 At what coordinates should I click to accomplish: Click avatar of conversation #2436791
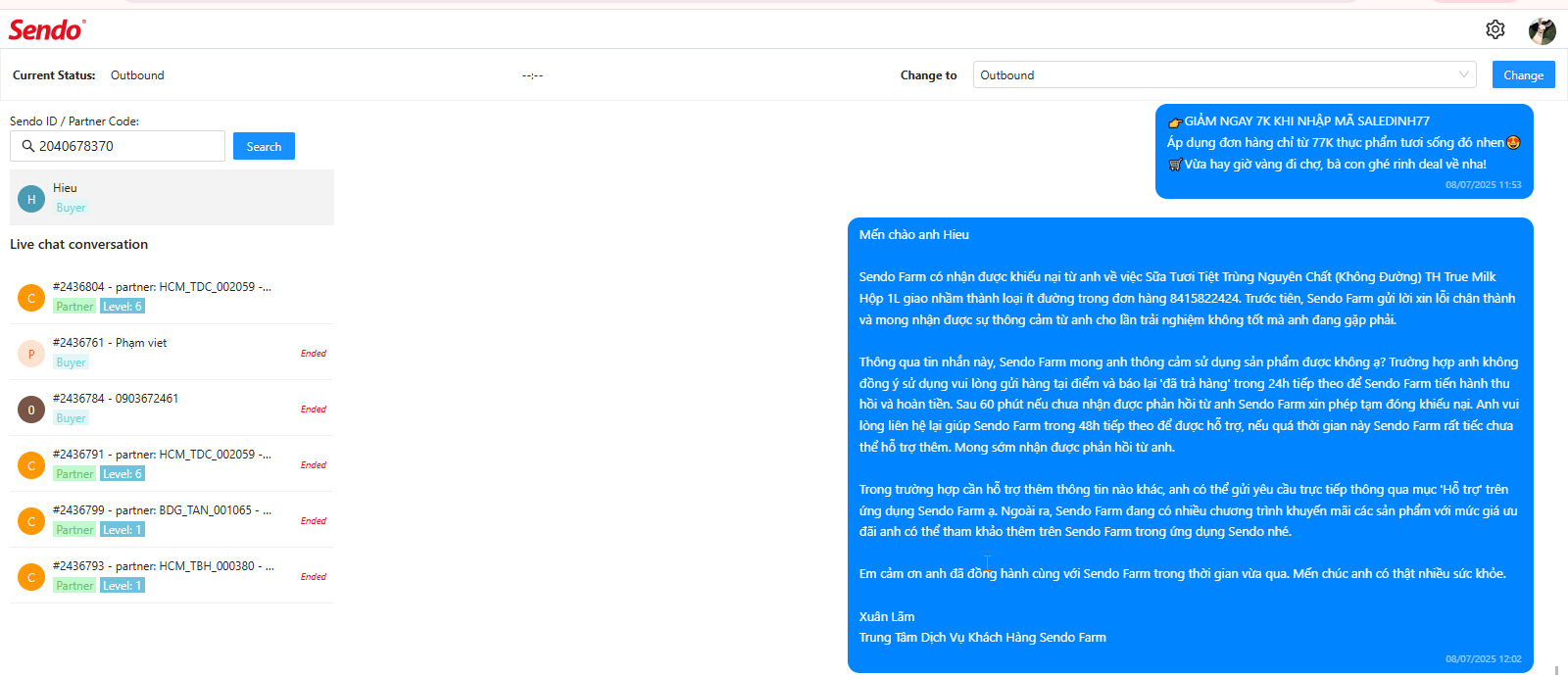click(x=31, y=465)
